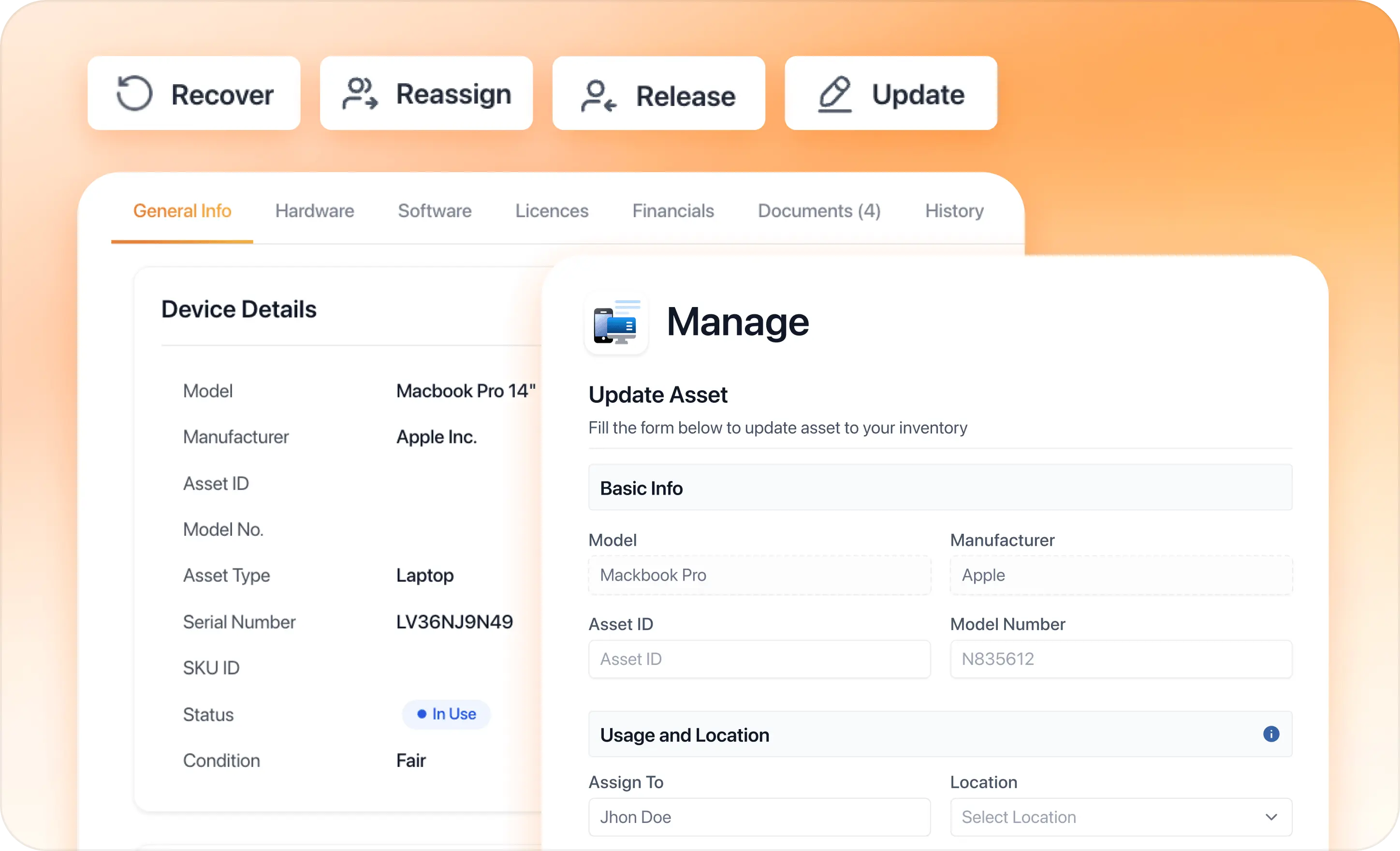
Task: Click the Asset Type label
Action: 226,575
